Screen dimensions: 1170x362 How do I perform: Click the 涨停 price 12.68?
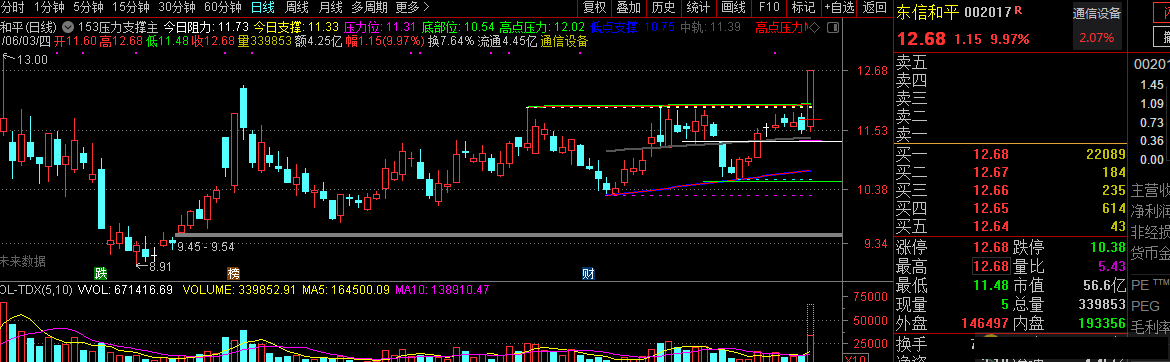pyautogui.click(x=990, y=248)
